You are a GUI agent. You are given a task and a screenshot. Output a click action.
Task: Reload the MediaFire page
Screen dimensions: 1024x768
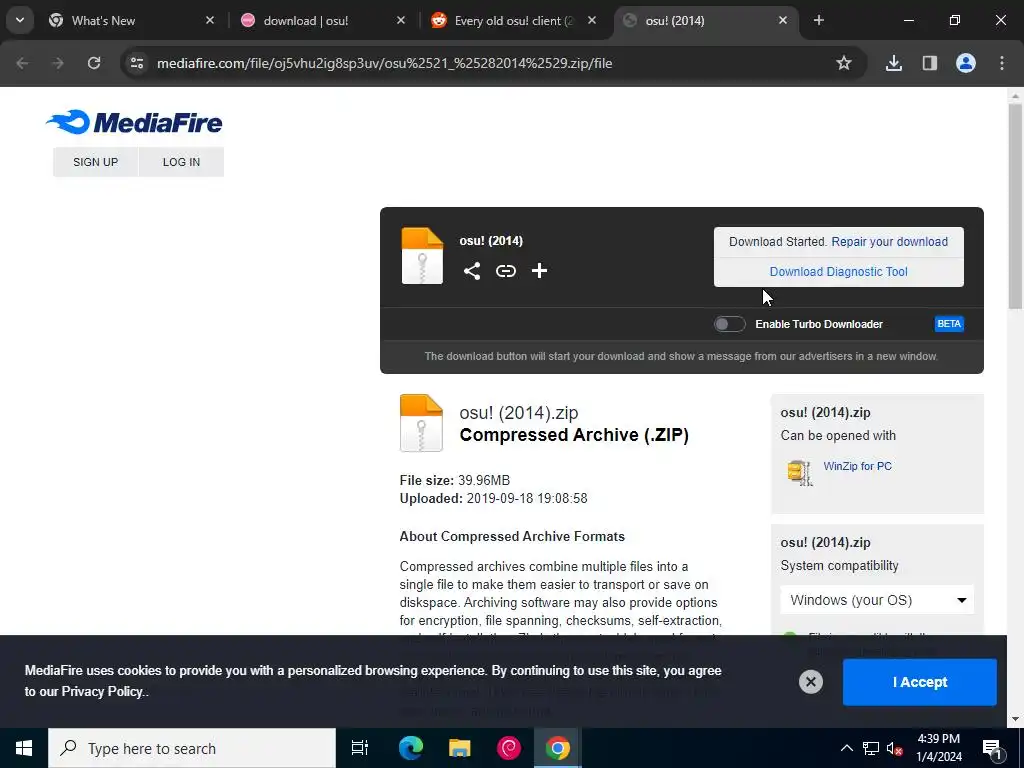click(94, 63)
